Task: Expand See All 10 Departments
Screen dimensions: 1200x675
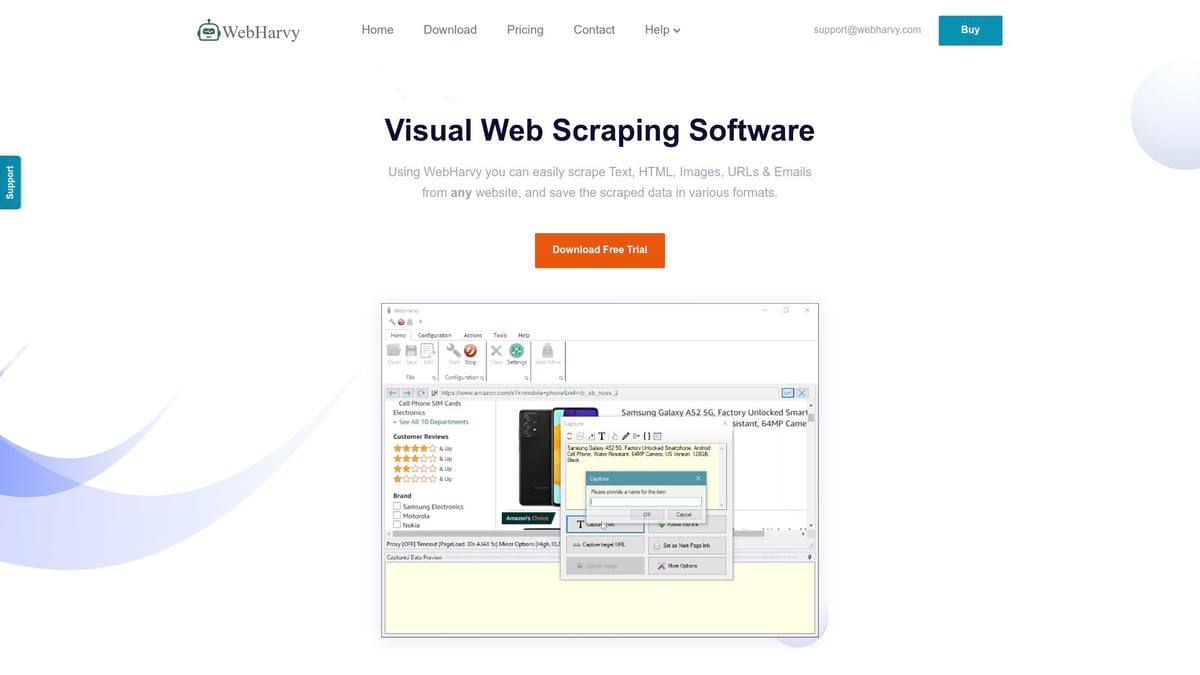Action: click(432, 422)
